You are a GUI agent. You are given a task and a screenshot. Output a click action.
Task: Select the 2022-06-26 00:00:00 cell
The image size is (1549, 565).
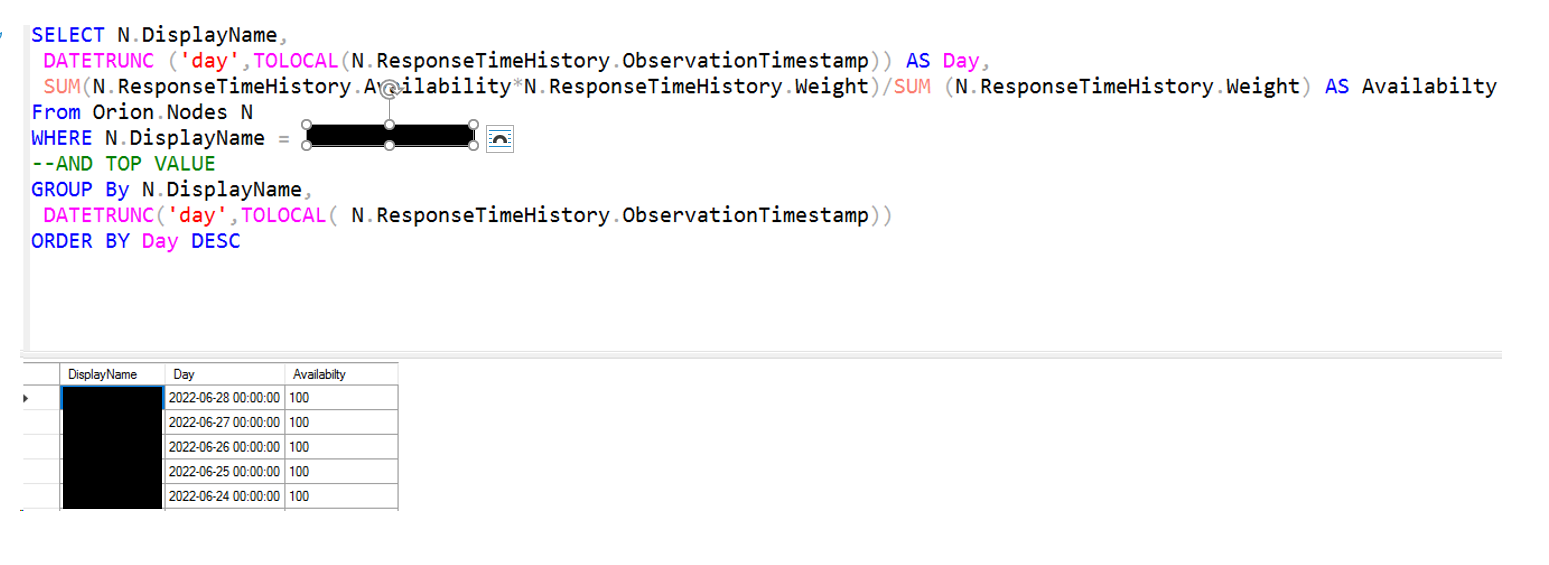point(225,447)
